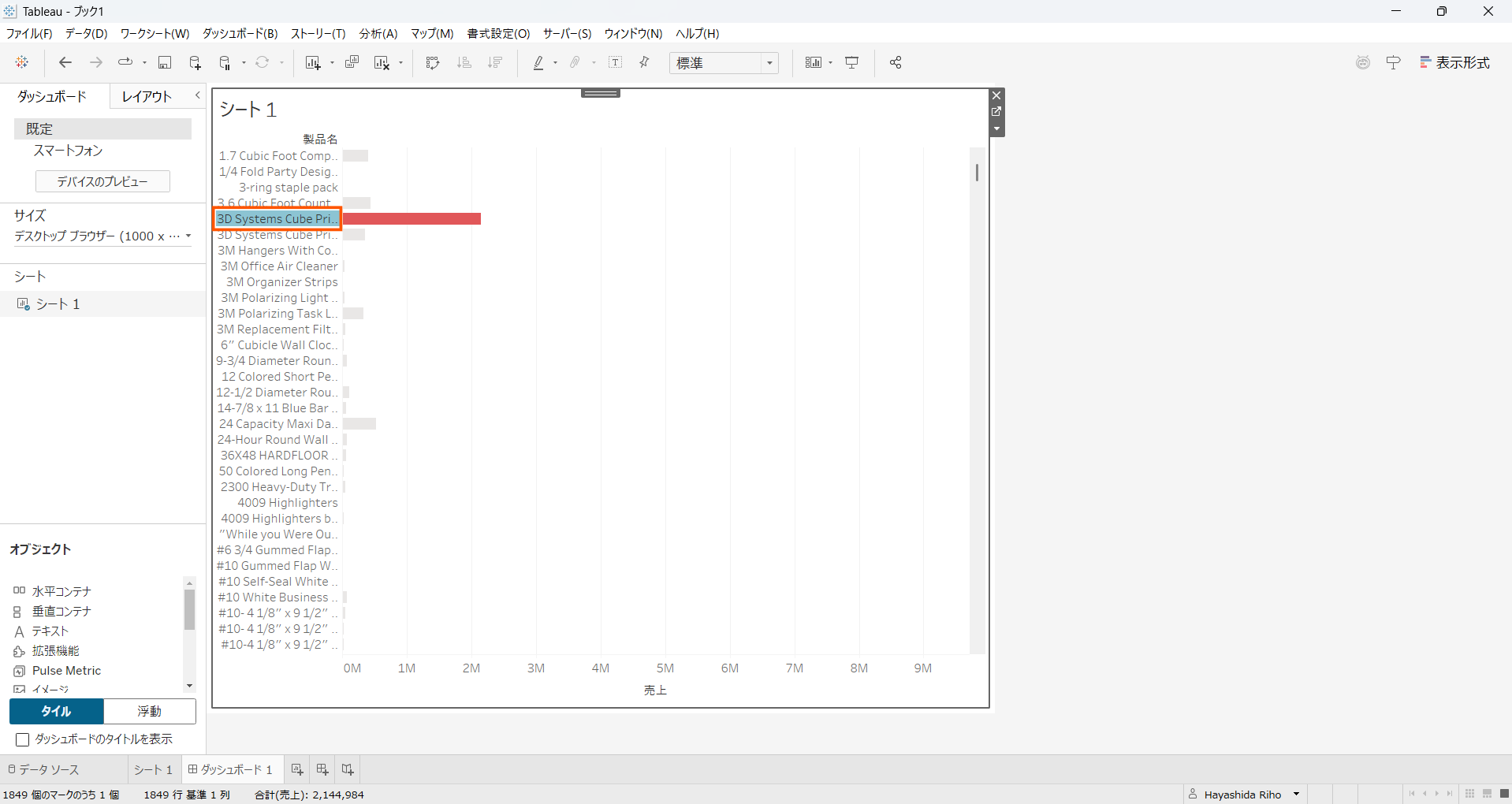Select the タイル placement mode
The height and width of the screenshot is (804, 1512).
pos(57,711)
